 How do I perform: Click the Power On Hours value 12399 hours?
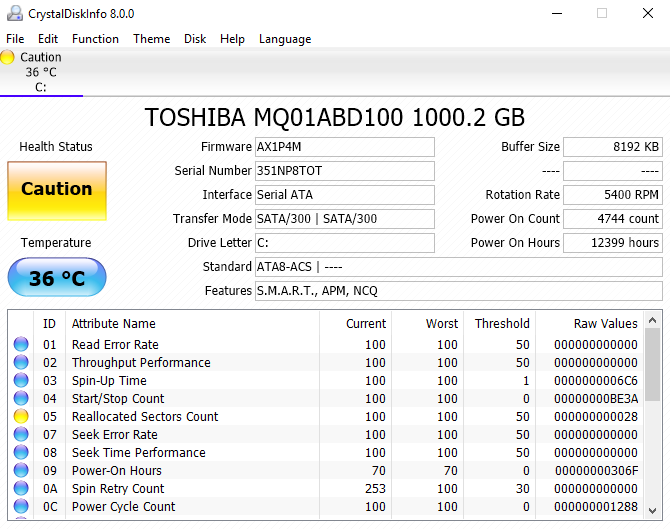(613, 242)
